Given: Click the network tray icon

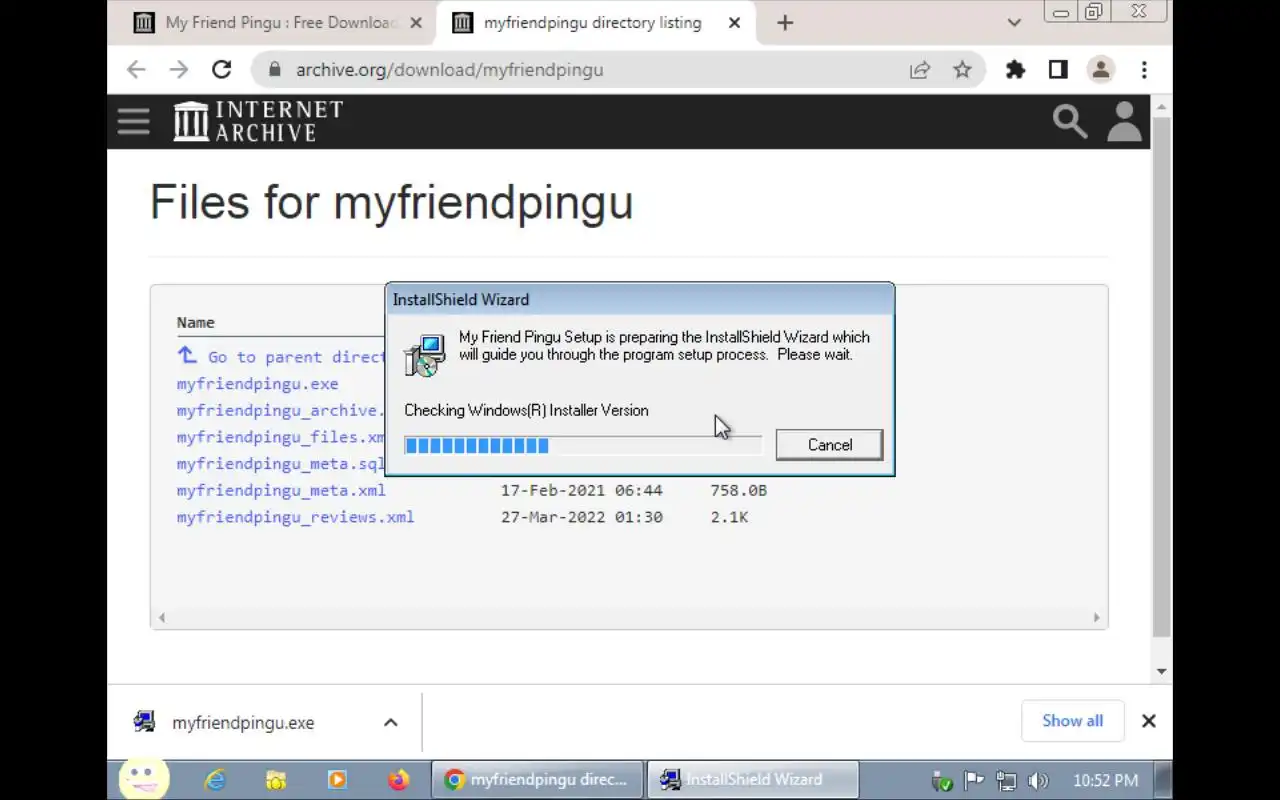Looking at the screenshot, I should tap(1006, 781).
